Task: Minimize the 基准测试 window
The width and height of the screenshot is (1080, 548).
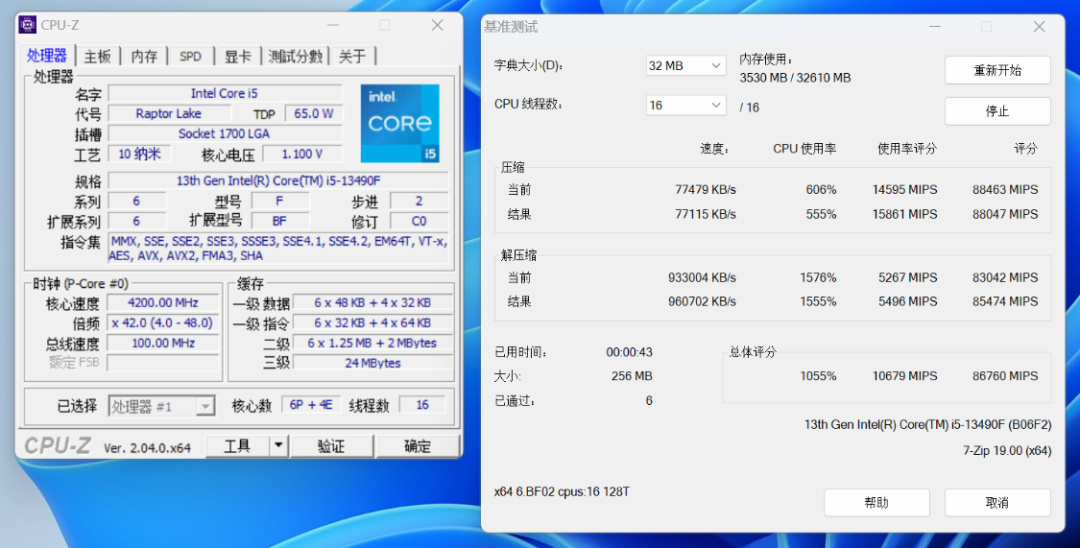Action: click(x=935, y=27)
